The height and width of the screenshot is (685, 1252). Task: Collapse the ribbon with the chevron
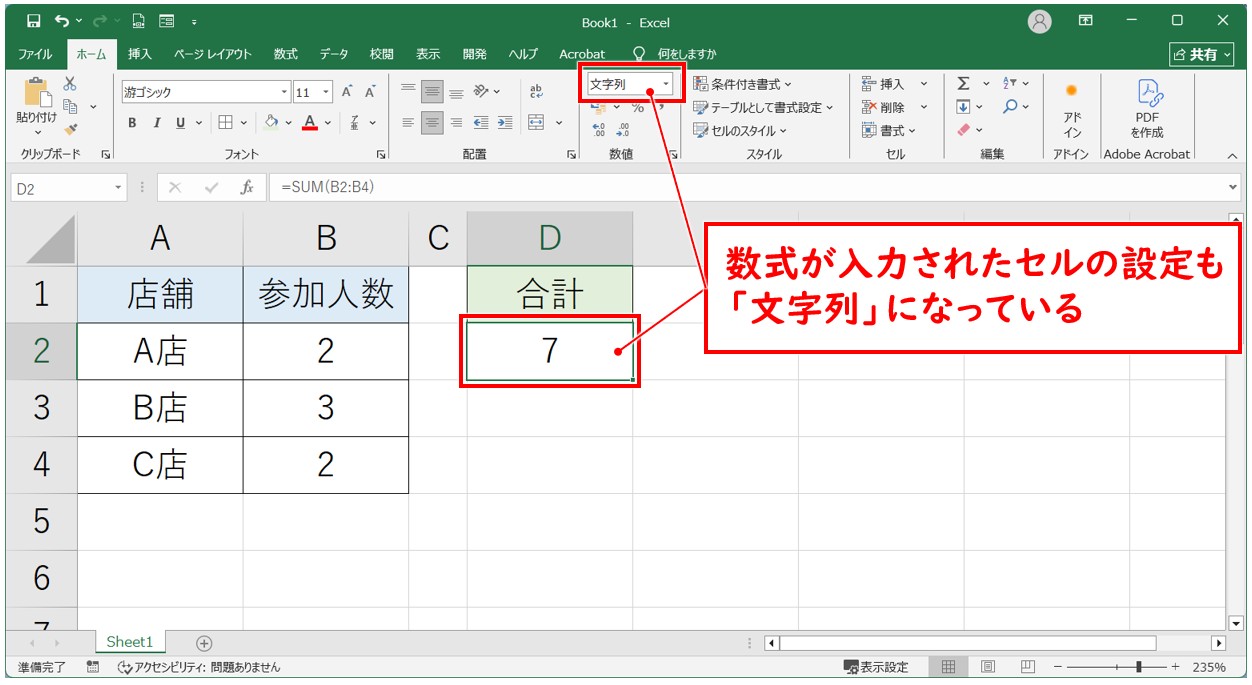coord(1232,155)
